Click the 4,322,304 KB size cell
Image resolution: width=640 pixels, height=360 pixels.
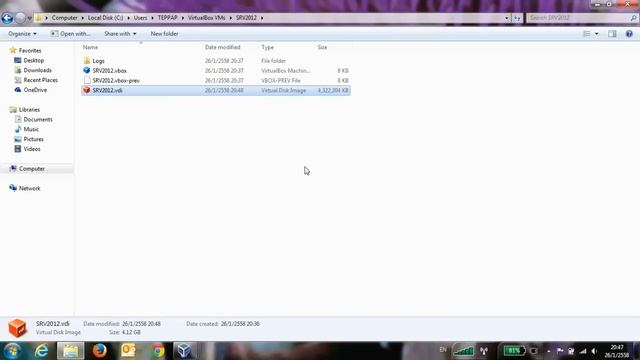(x=333, y=90)
